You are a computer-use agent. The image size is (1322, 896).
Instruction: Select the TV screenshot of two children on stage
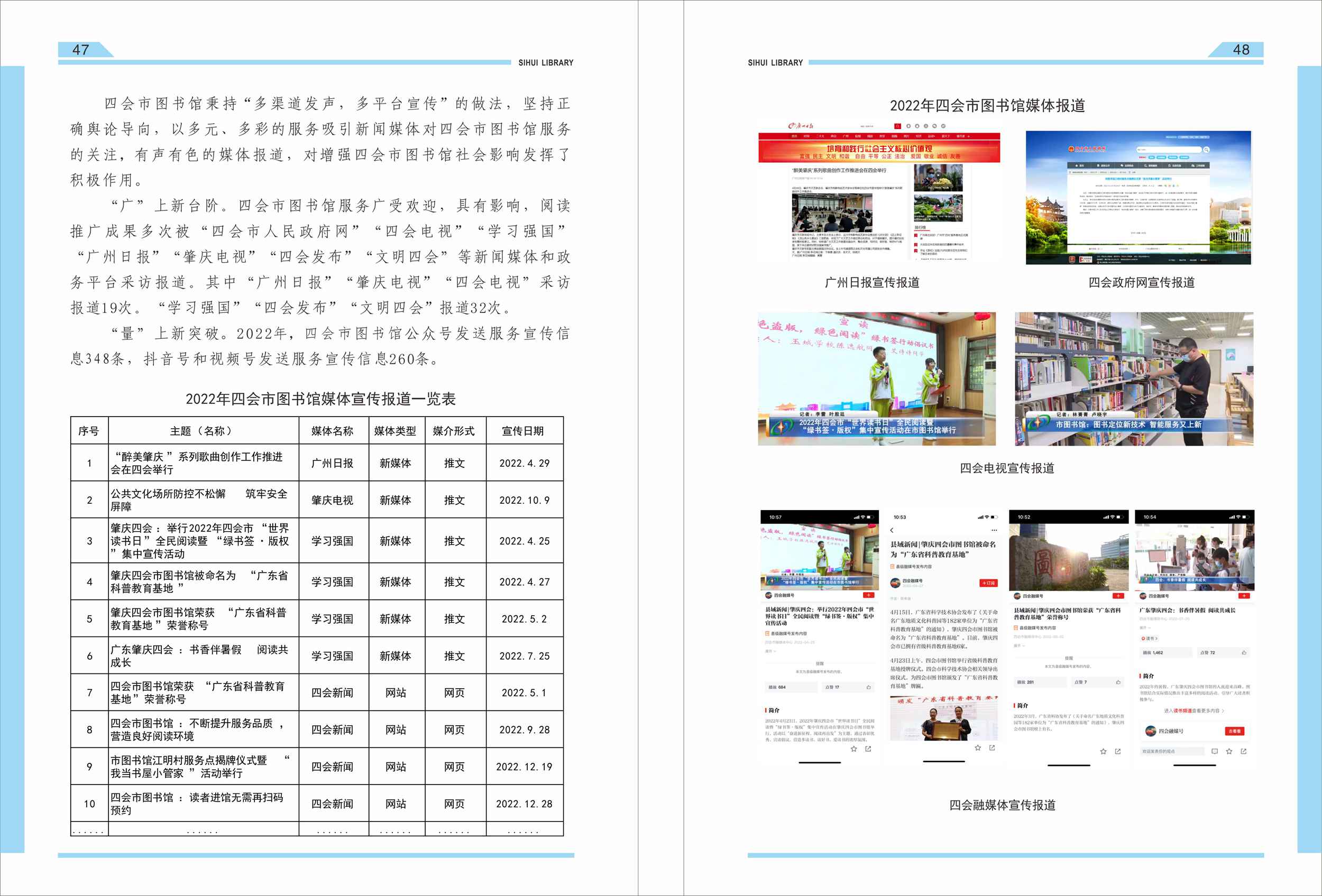pos(877,378)
